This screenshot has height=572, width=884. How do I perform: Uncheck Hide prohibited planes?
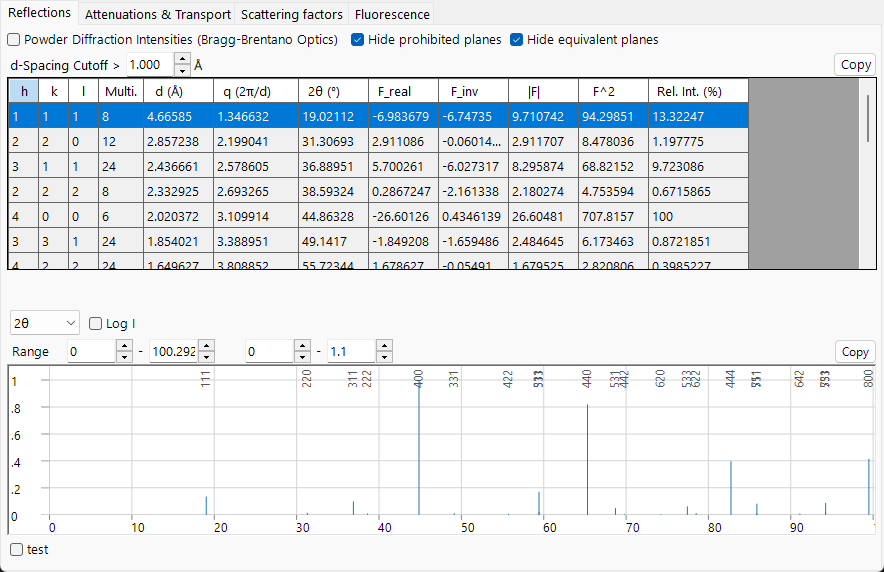[357, 39]
